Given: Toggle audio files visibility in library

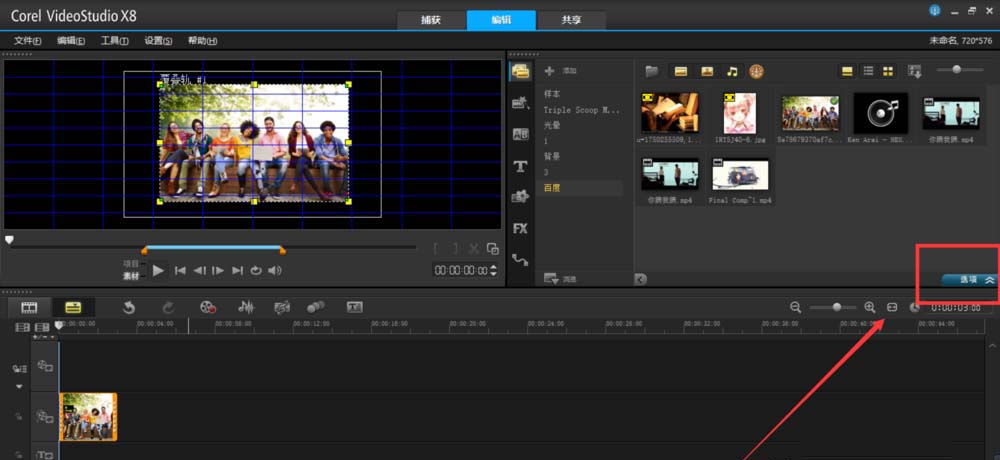Looking at the screenshot, I should tap(733, 71).
